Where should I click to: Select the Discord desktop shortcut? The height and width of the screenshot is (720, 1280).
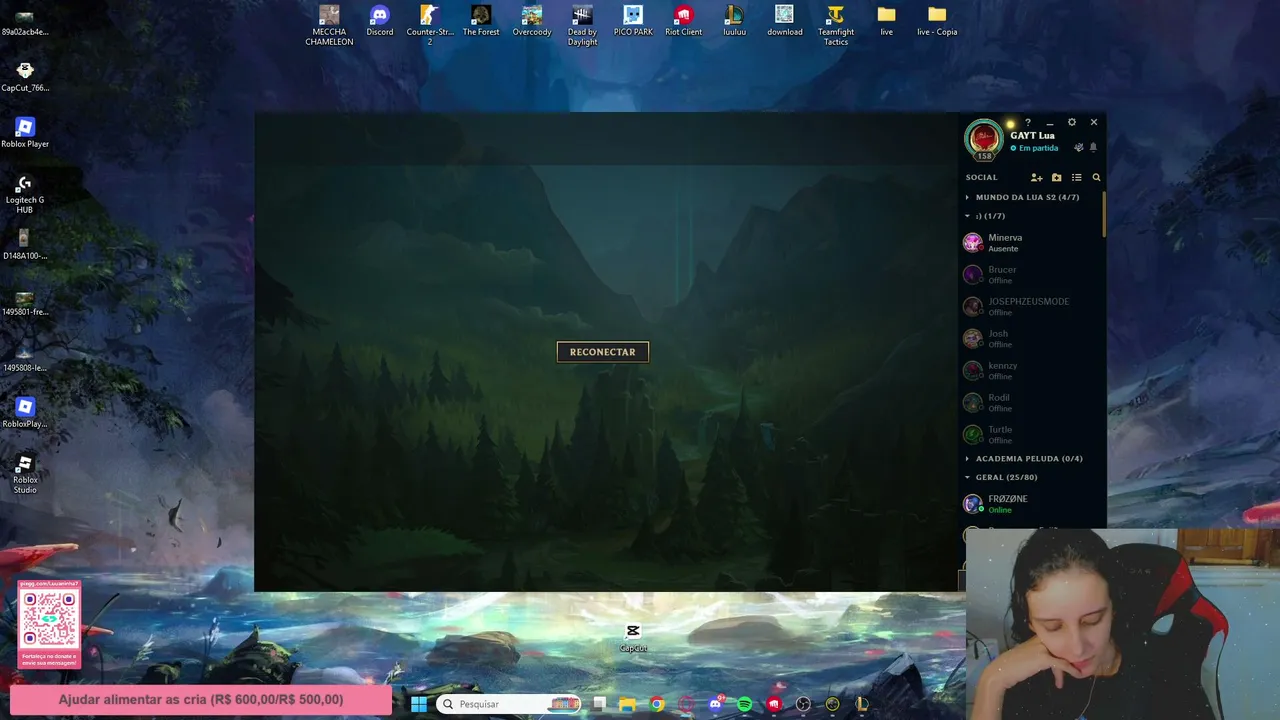[x=380, y=21]
